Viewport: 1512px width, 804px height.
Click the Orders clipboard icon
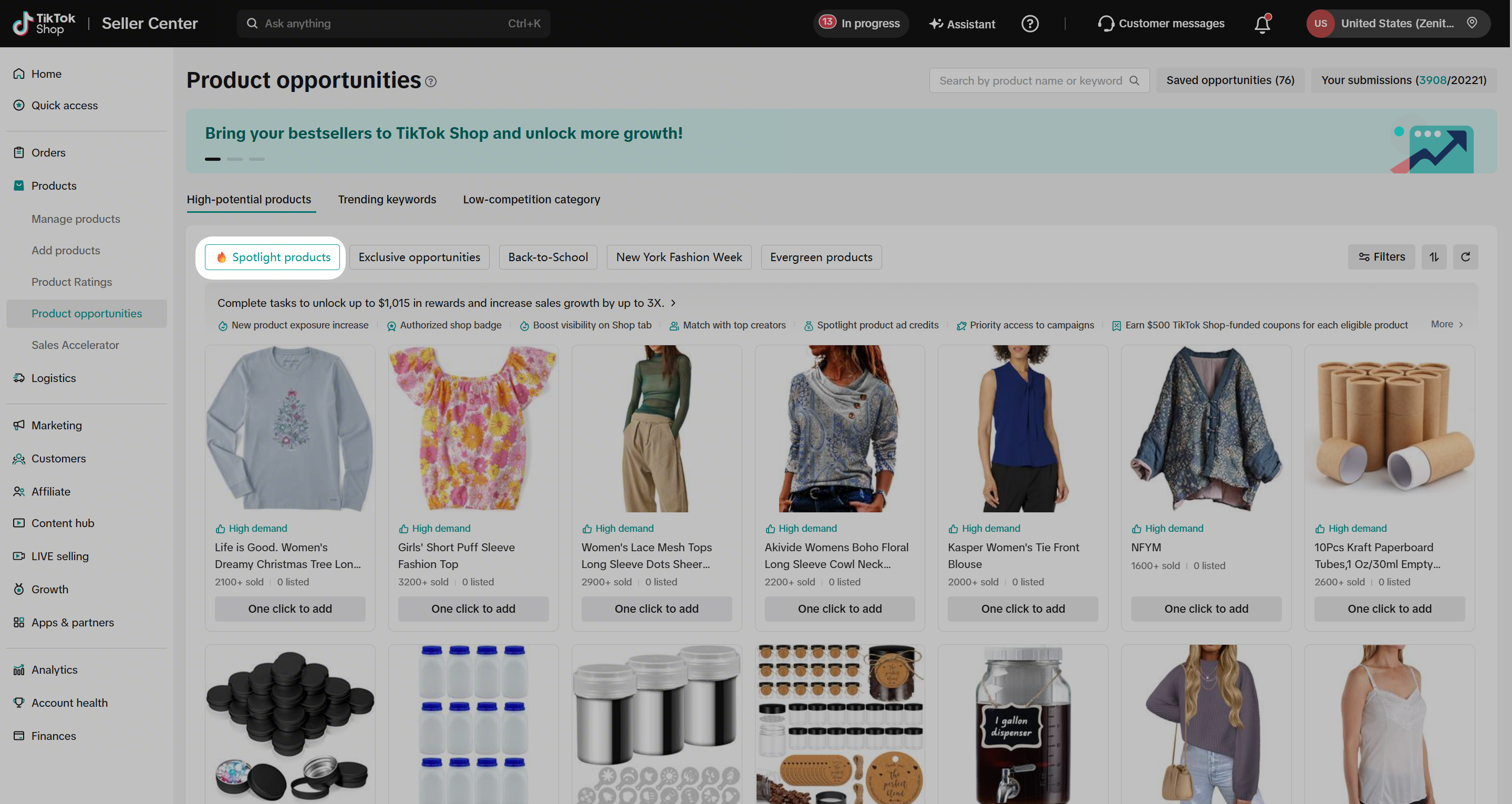point(19,153)
